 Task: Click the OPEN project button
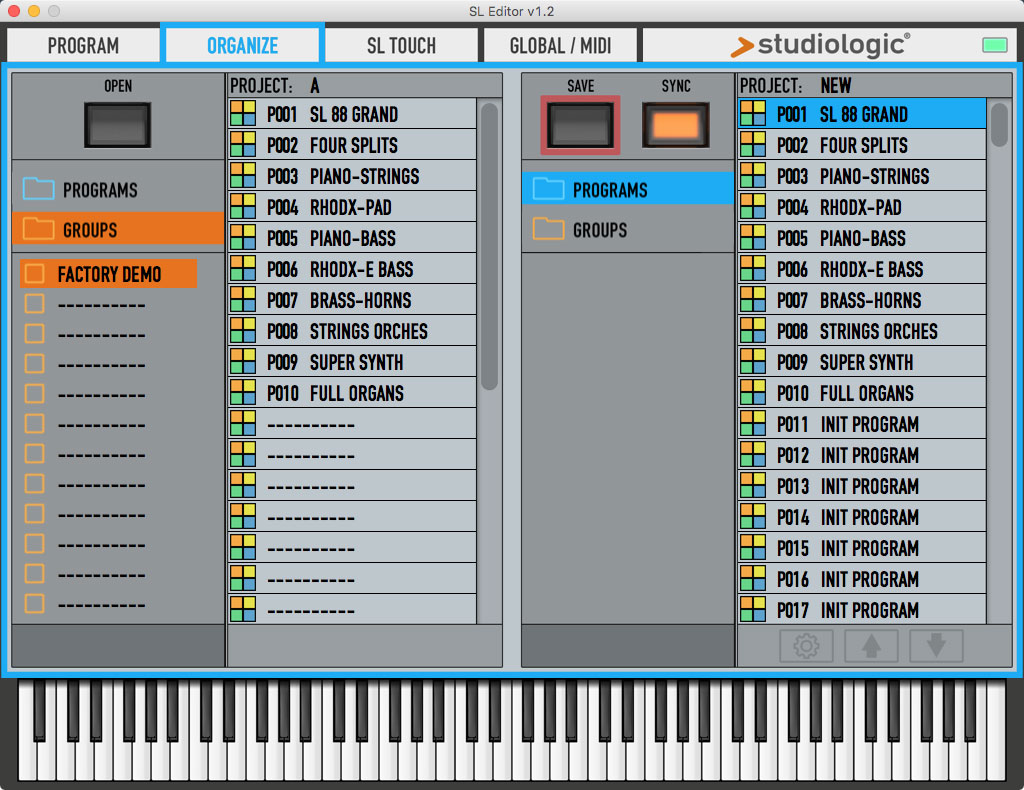(x=118, y=125)
